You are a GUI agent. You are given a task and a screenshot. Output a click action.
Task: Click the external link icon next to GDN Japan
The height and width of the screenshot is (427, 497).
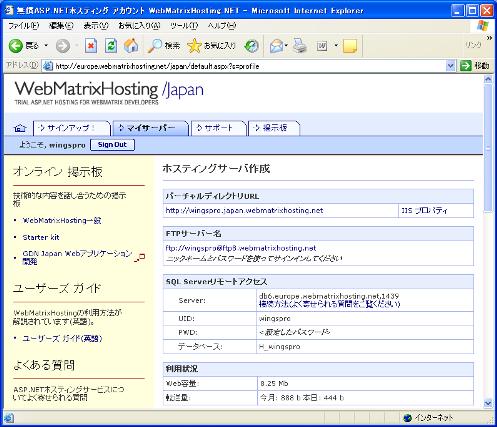pos(140,257)
